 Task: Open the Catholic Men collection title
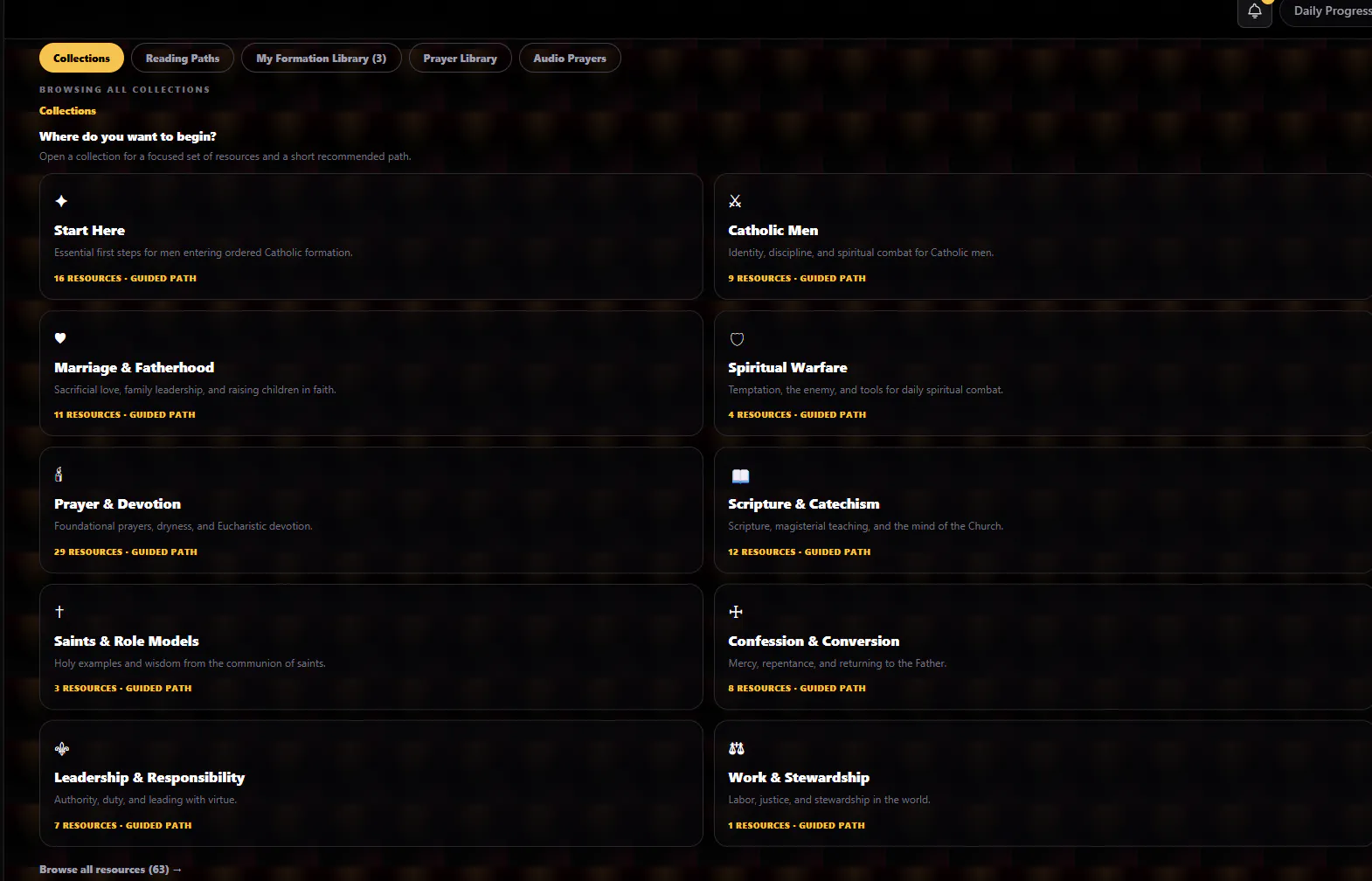pos(773,231)
